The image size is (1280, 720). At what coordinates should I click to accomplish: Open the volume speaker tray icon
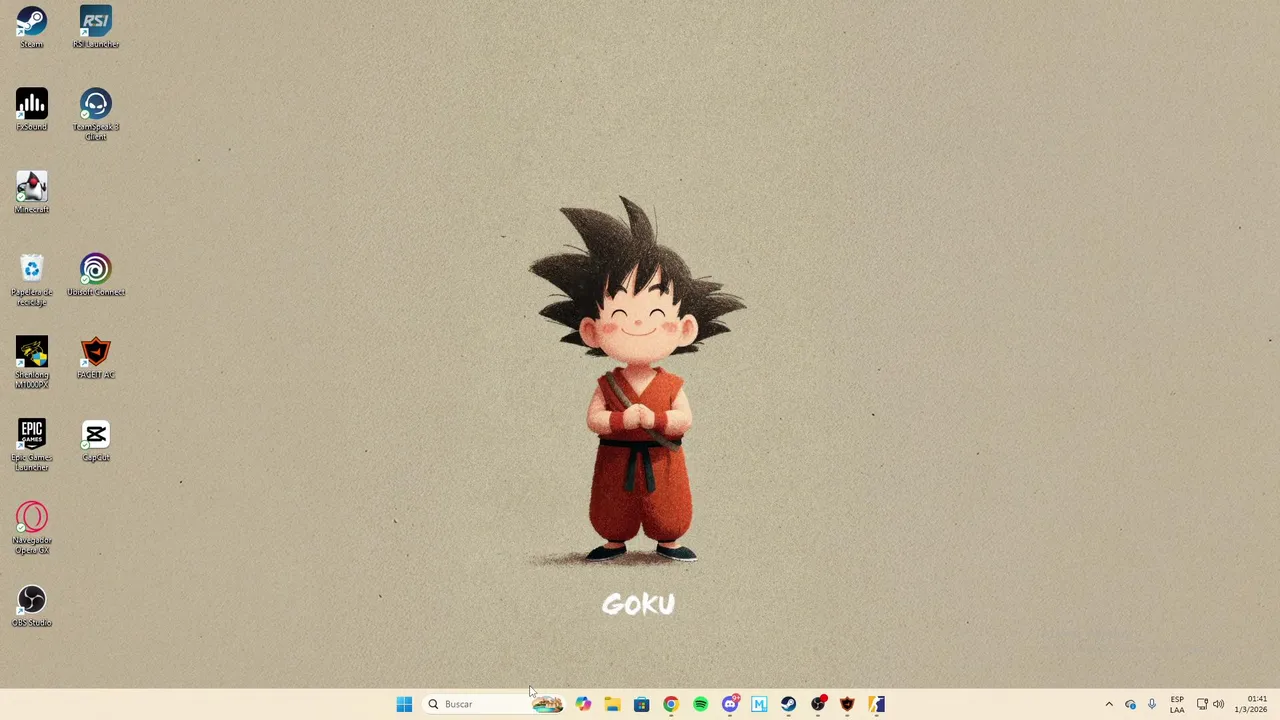(x=1218, y=704)
